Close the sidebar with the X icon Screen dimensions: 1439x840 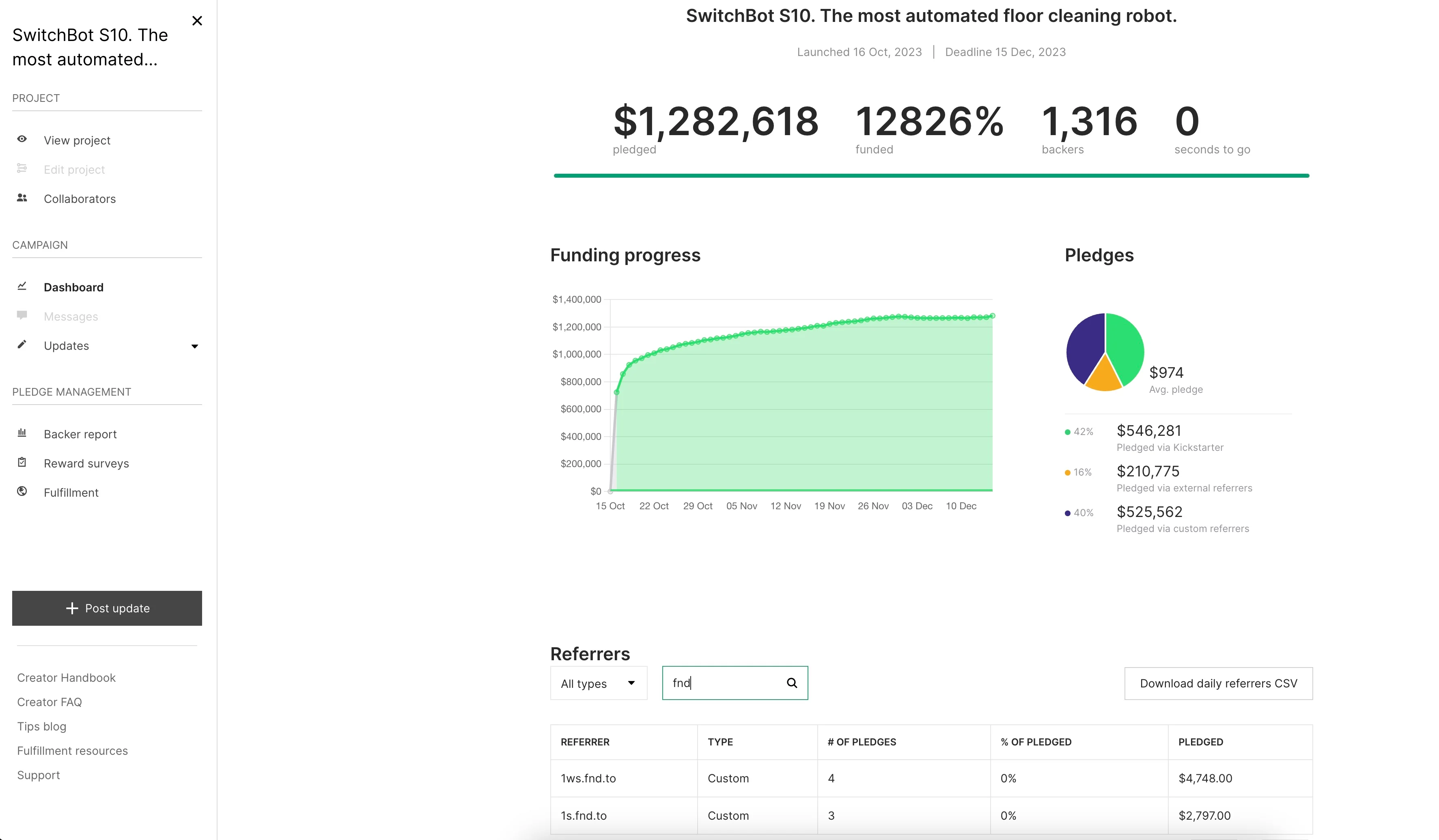pyautogui.click(x=197, y=21)
